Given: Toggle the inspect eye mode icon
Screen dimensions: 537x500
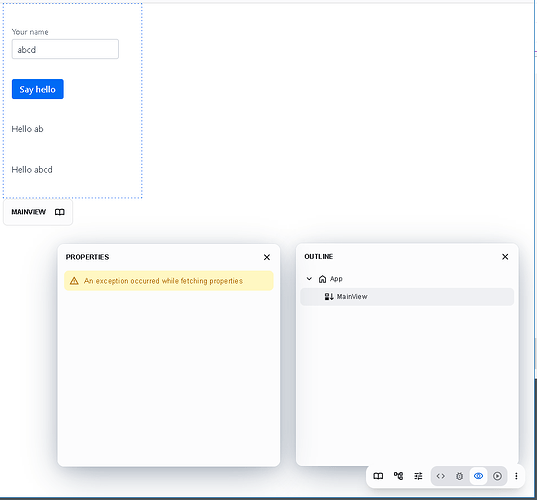Looking at the screenshot, I should pos(478,476).
